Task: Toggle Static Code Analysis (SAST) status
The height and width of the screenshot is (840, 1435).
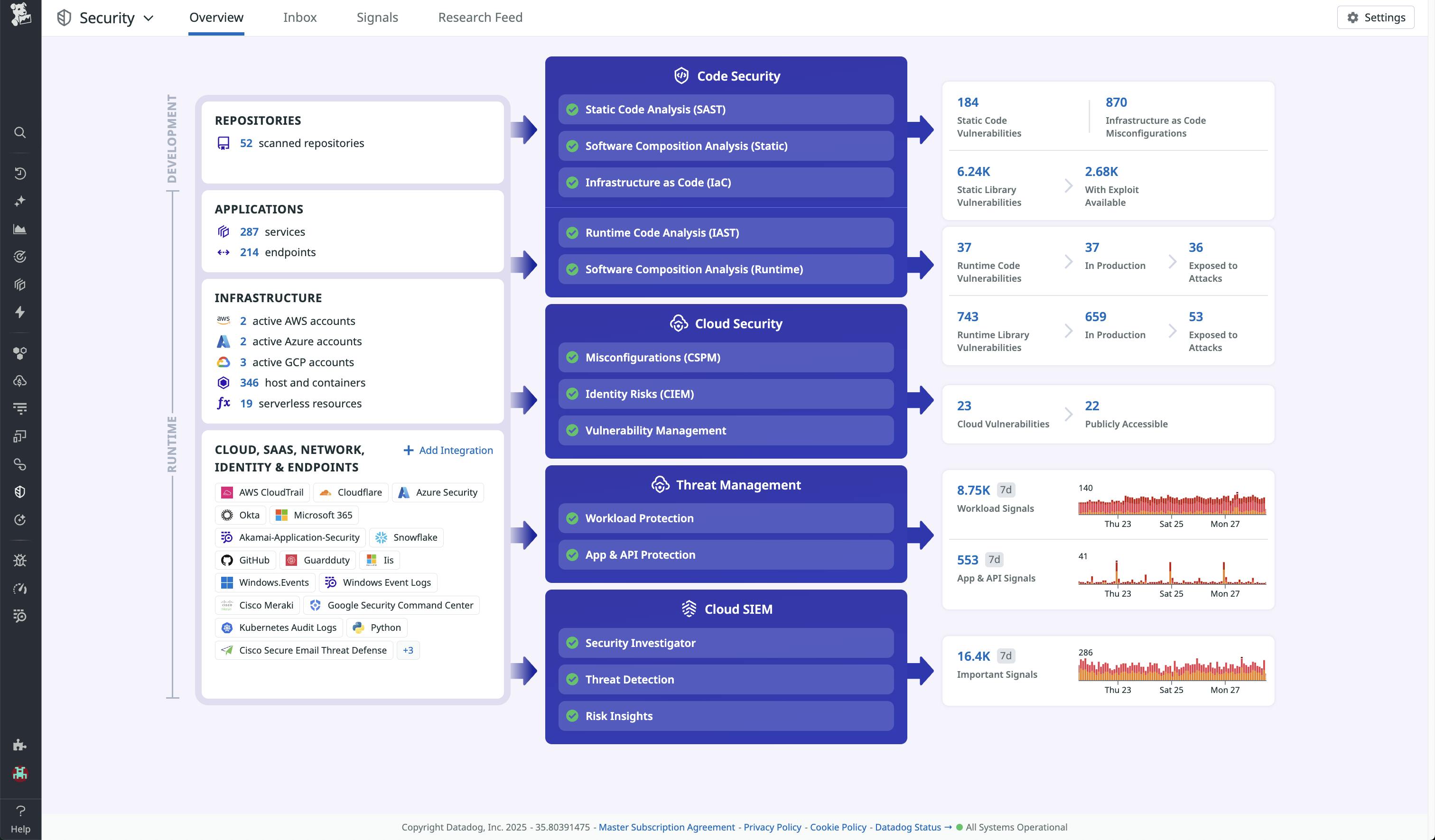Action: (573, 110)
